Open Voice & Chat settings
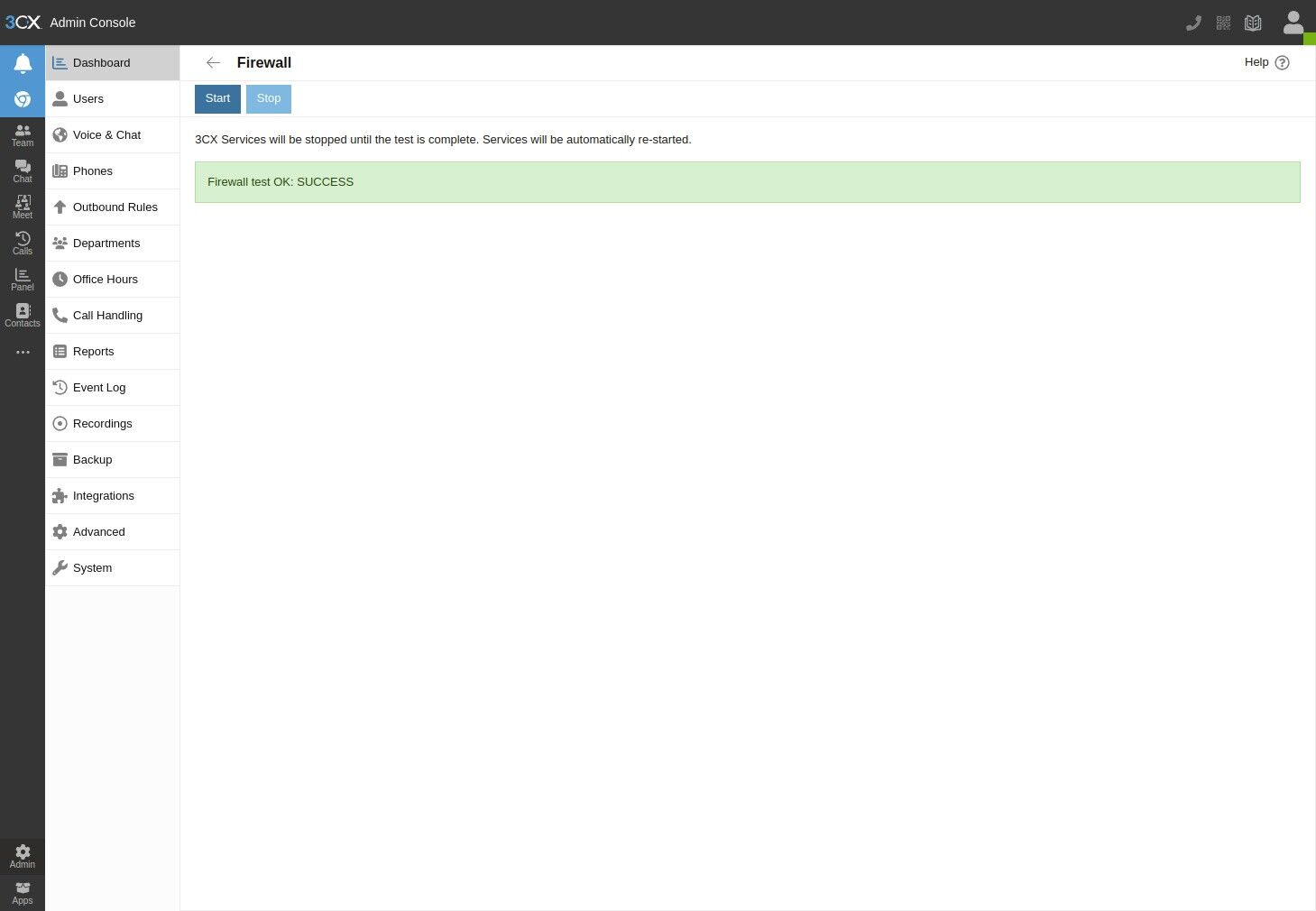Image resolution: width=1316 pixels, height=911 pixels. coord(113,135)
